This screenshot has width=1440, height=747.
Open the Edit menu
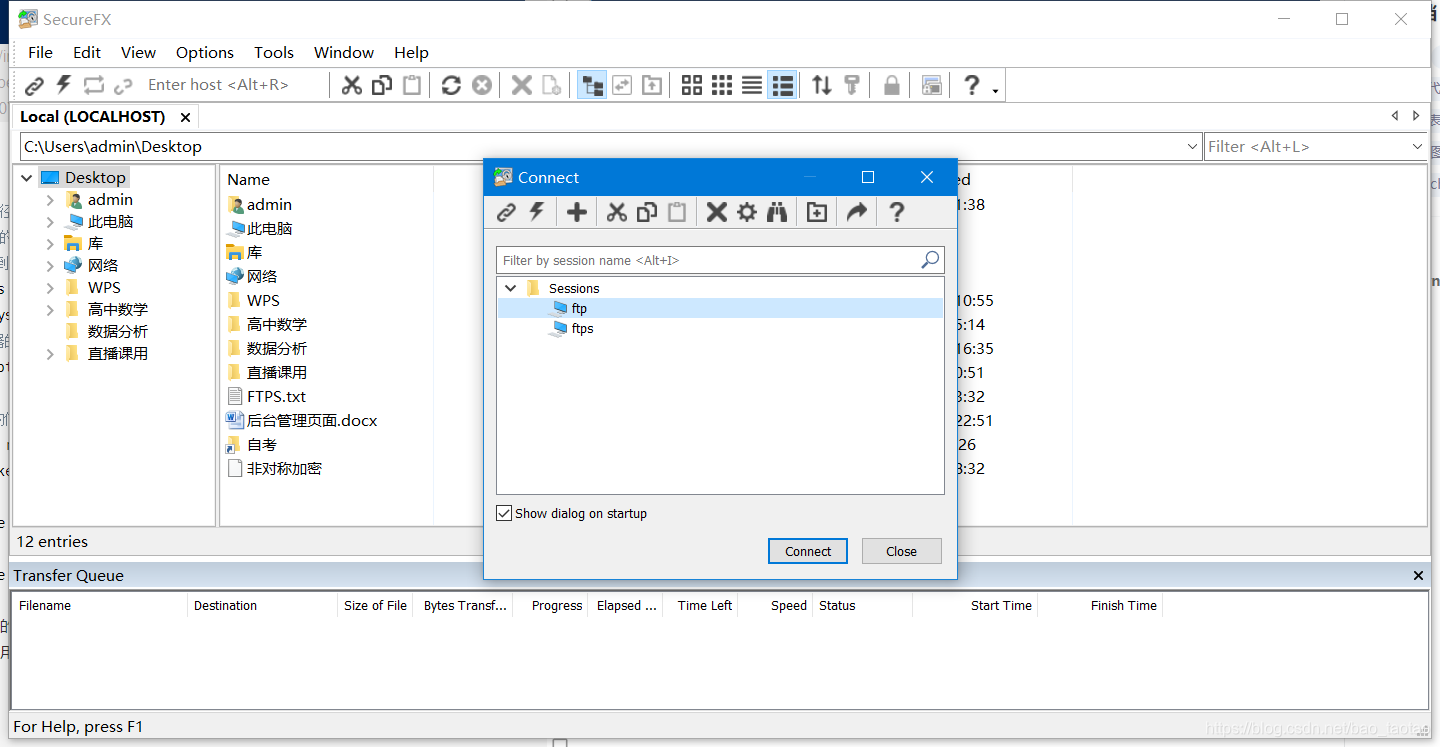(x=87, y=53)
